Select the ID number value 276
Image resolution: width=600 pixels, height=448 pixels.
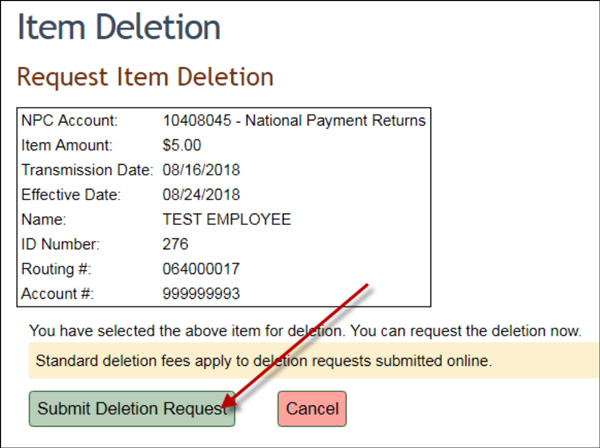pos(175,243)
